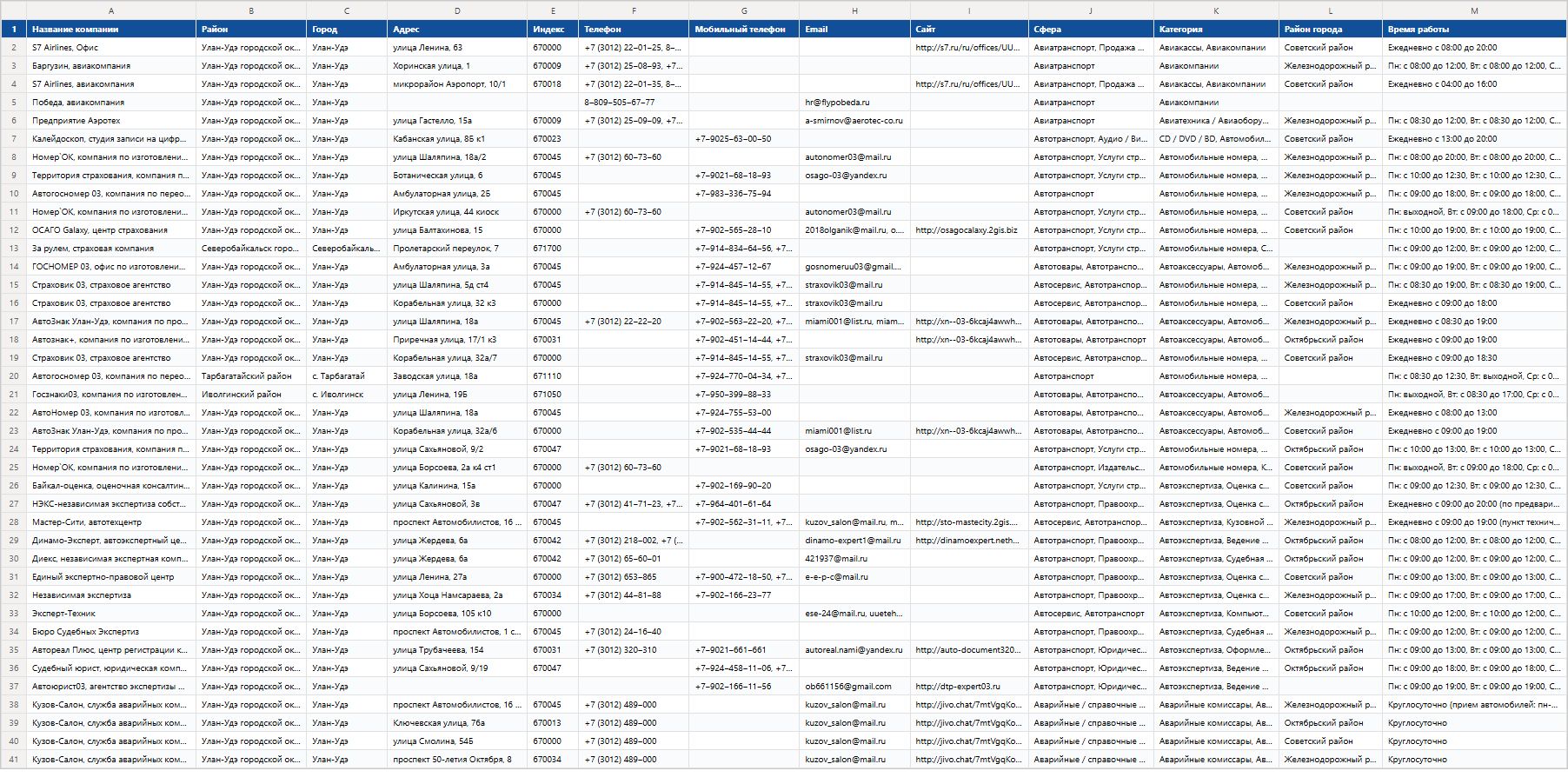Click the hr@flypobeda.ru email cell
This screenshot has width=1568, height=784.
click(x=855, y=103)
